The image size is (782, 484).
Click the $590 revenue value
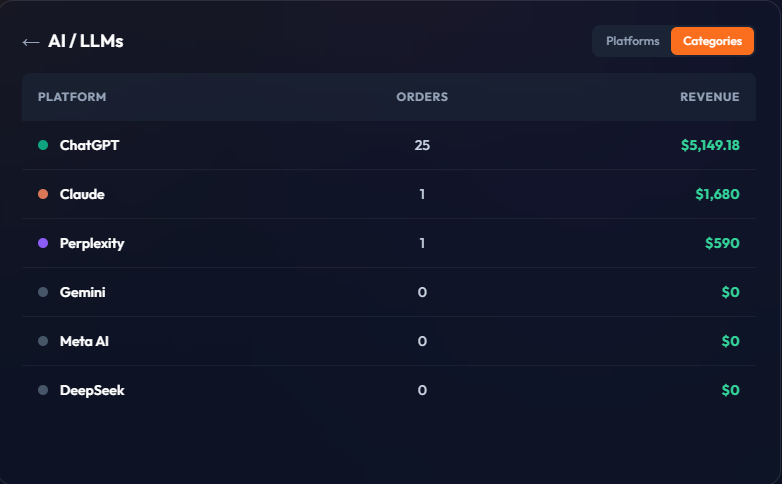(x=722, y=243)
